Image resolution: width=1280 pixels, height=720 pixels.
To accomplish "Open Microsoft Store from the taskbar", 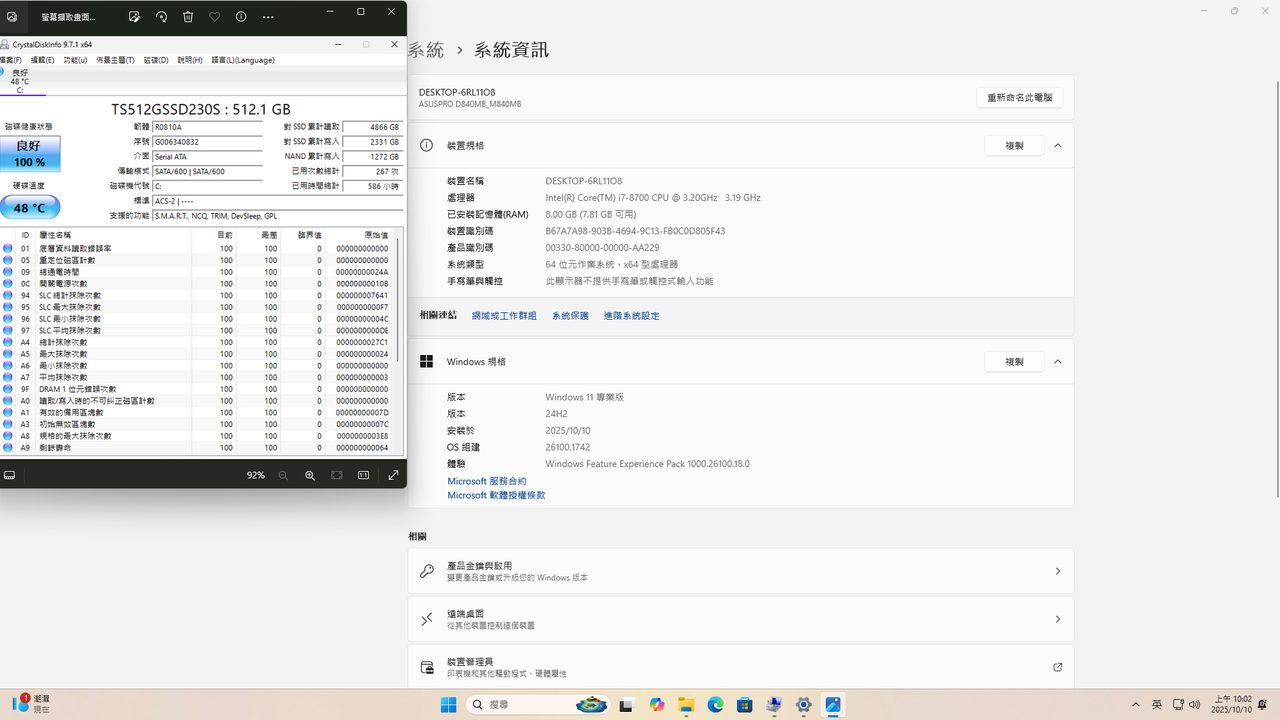I will pos(745,705).
